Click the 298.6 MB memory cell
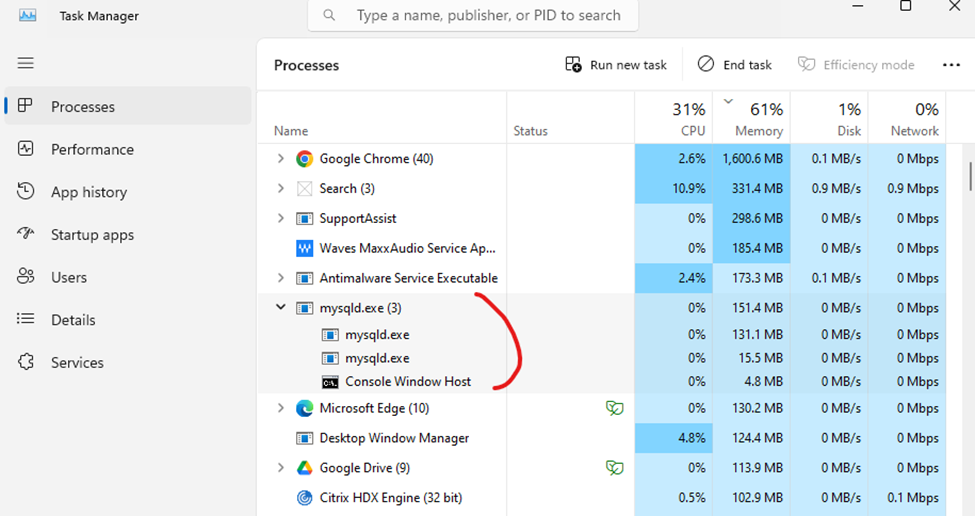 coord(751,218)
